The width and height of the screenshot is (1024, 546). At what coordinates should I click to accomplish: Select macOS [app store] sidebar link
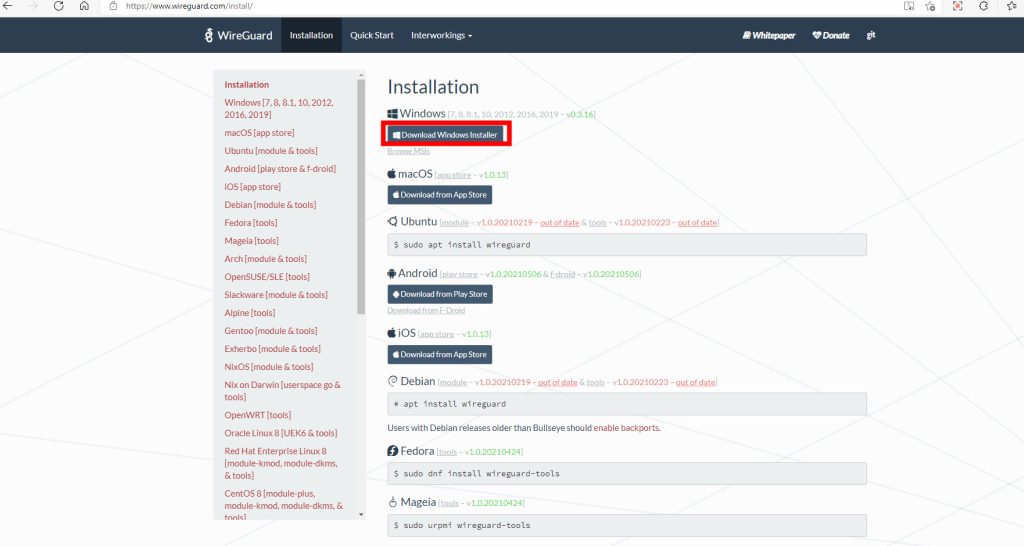tap(259, 133)
